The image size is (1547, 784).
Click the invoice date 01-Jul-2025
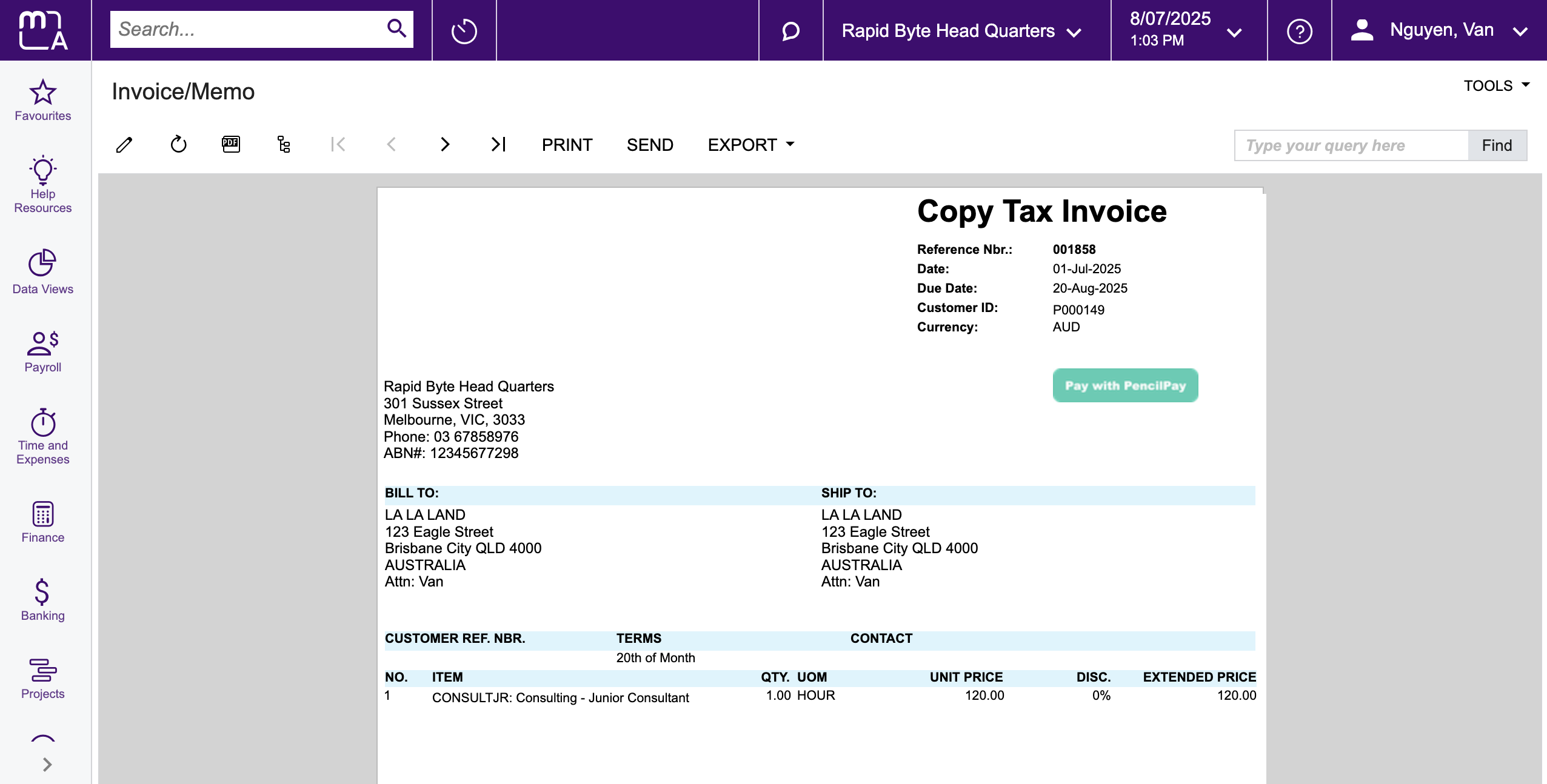tap(1086, 269)
